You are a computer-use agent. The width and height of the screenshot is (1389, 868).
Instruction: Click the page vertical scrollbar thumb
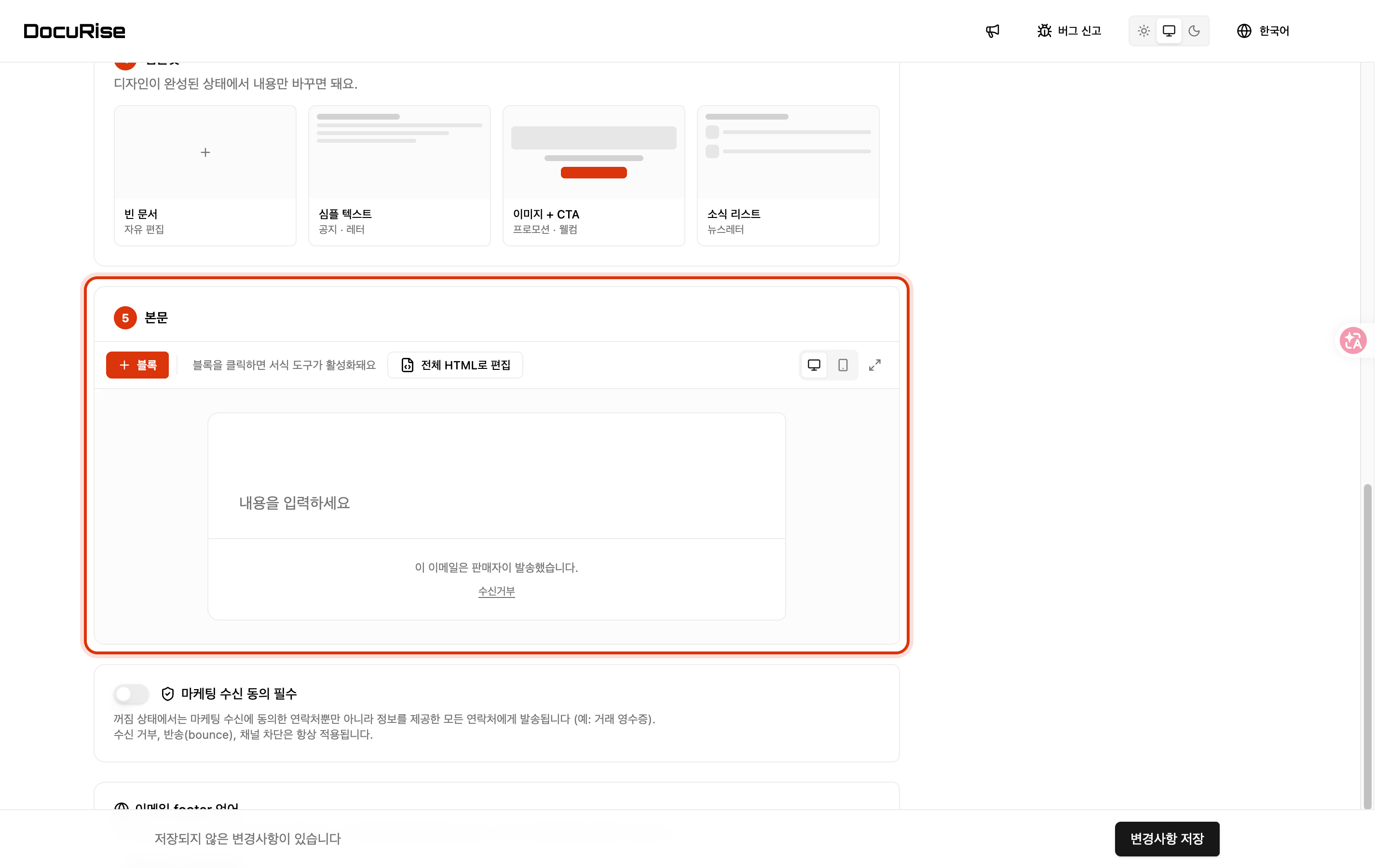click(x=1368, y=646)
